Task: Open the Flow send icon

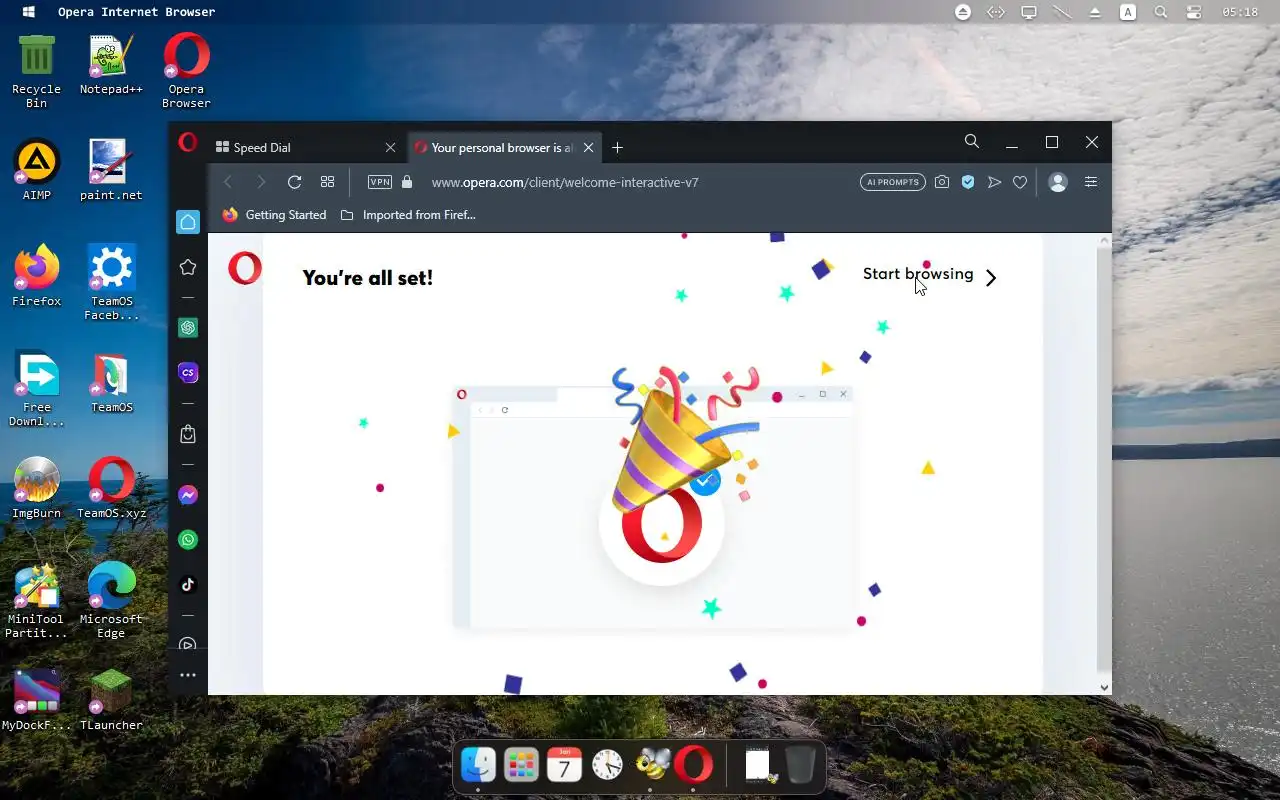Action: (994, 182)
